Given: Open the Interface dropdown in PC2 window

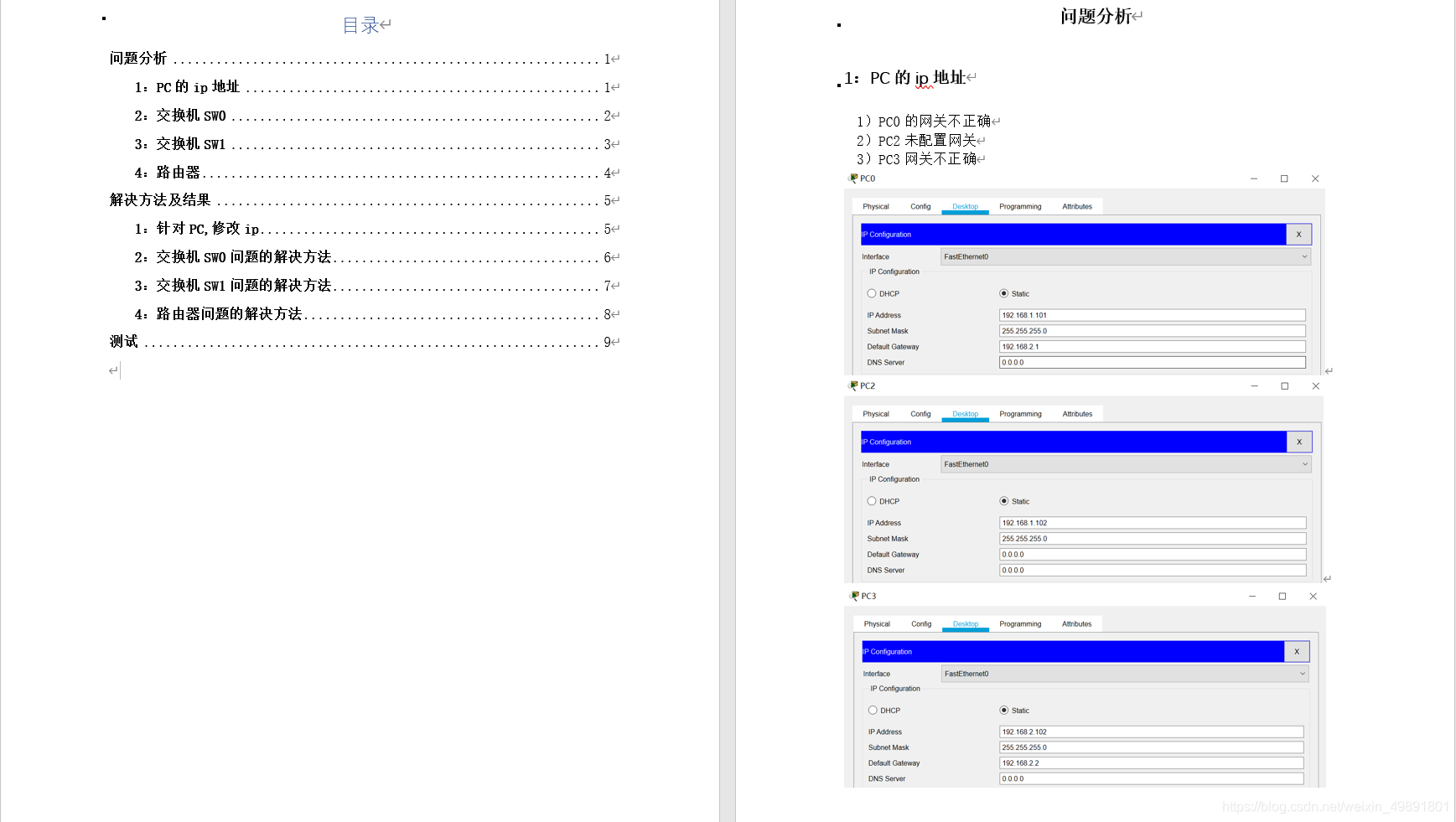Looking at the screenshot, I should (x=1126, y=464).
